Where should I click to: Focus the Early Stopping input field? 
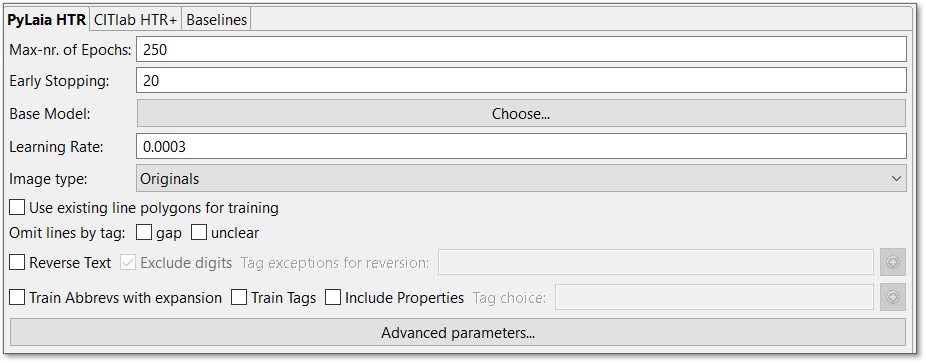pos(521,80)
